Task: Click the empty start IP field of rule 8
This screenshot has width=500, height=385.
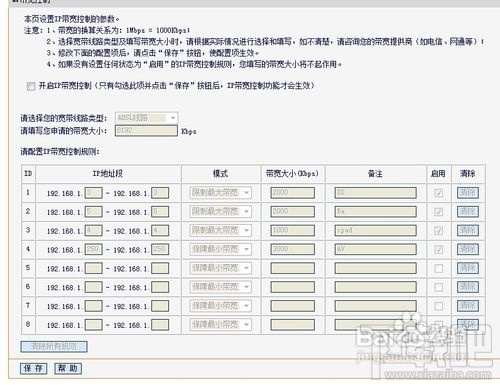Action: (x=94, y=325)
